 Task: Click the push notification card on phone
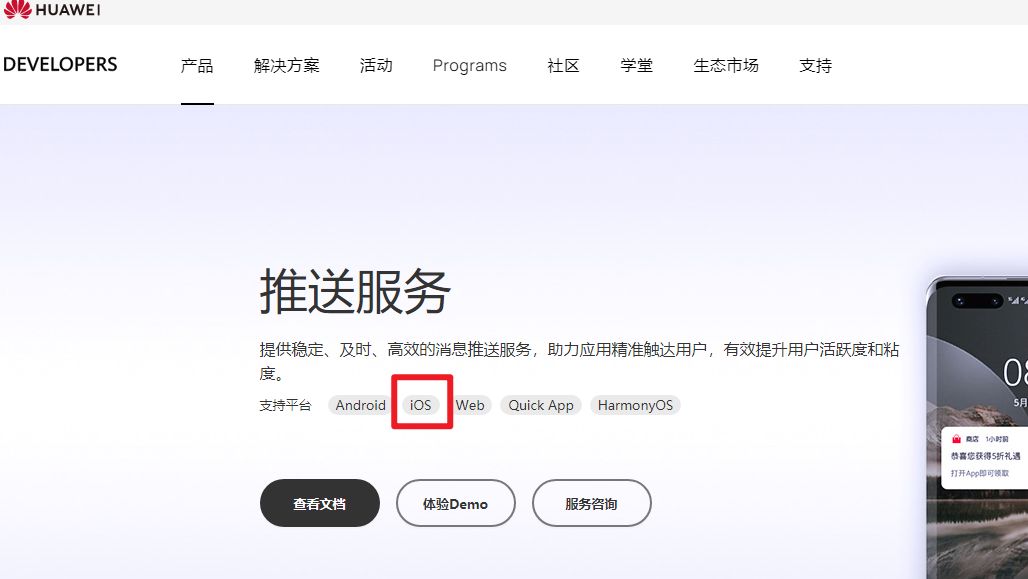(x=985, y=458)
